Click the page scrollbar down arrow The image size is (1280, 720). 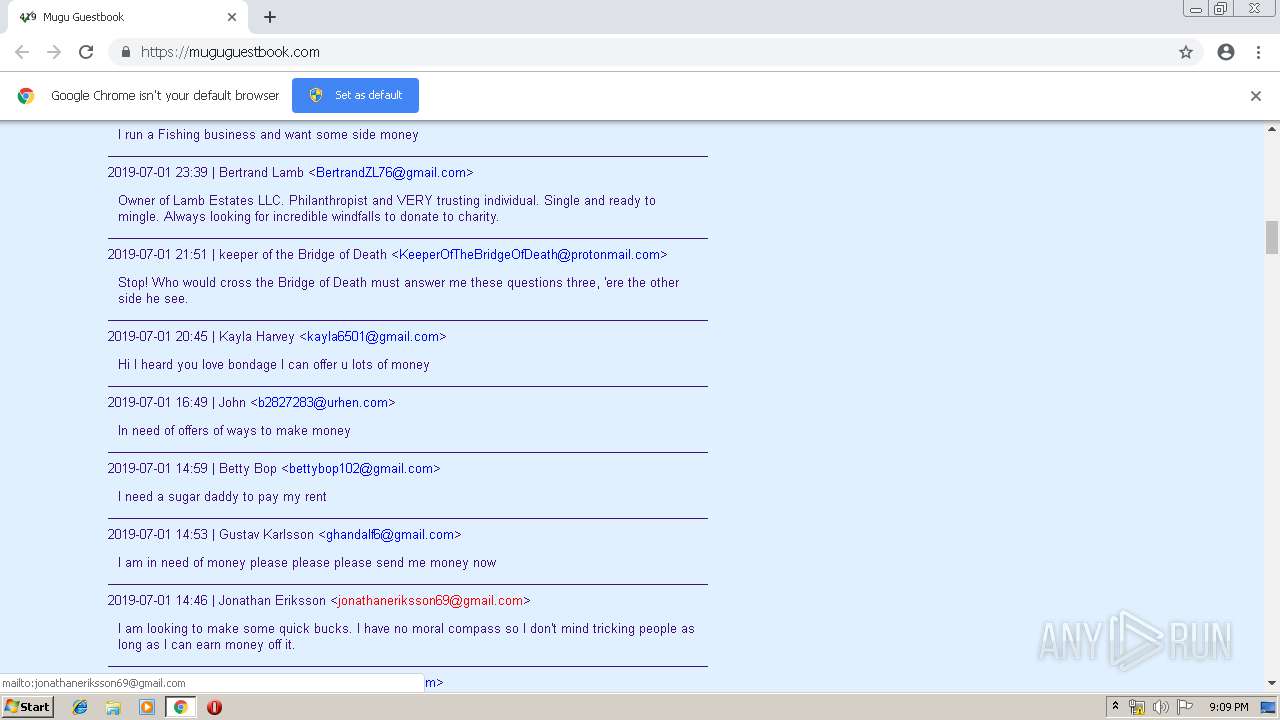[1272, 683]
